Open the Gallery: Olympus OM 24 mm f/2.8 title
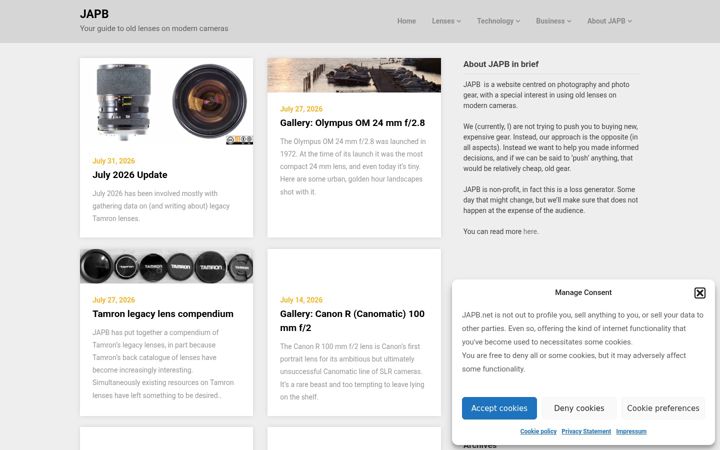The width and height of the screenshot is (720, 450). pyautogui.click(x=352, y=123)
